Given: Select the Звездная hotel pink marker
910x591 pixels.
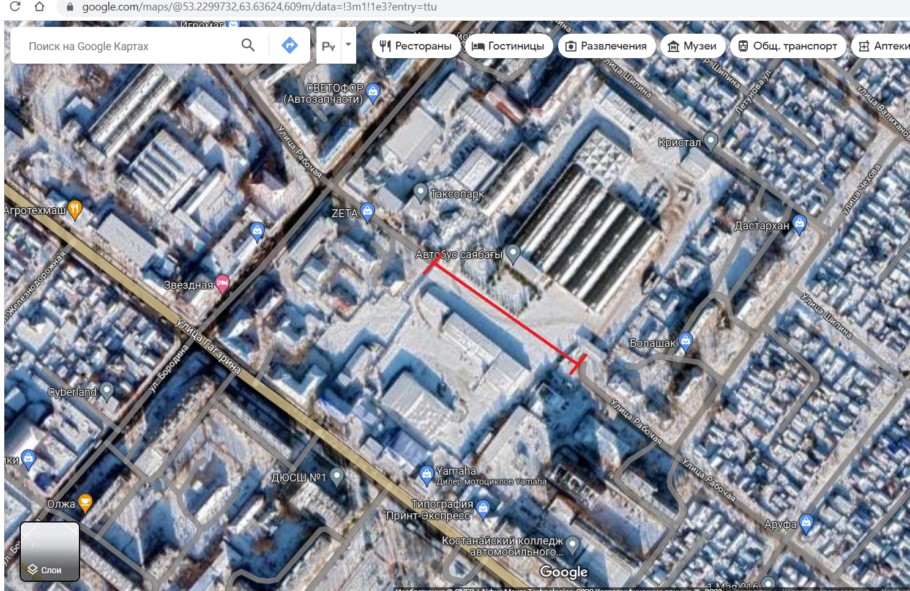Looking at the screenshot, I should coord(222,284).
